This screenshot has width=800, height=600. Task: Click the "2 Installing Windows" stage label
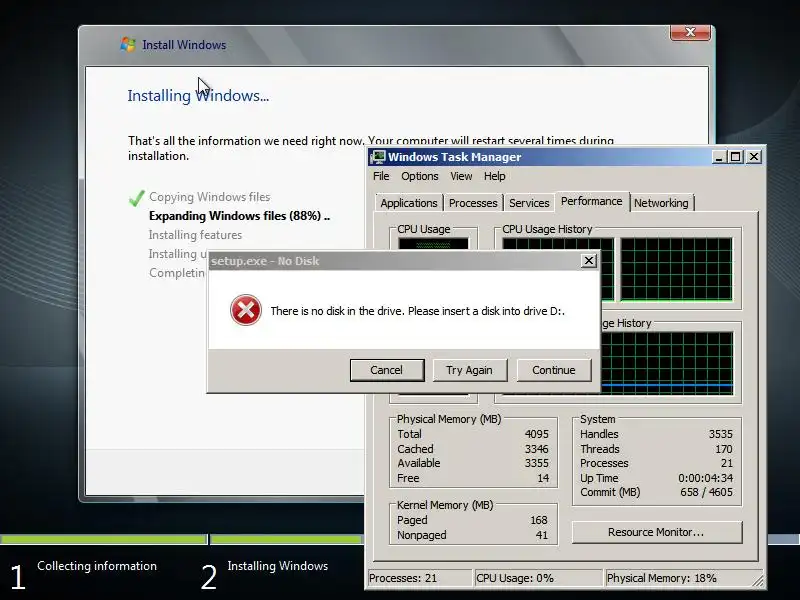coord(264,575)
